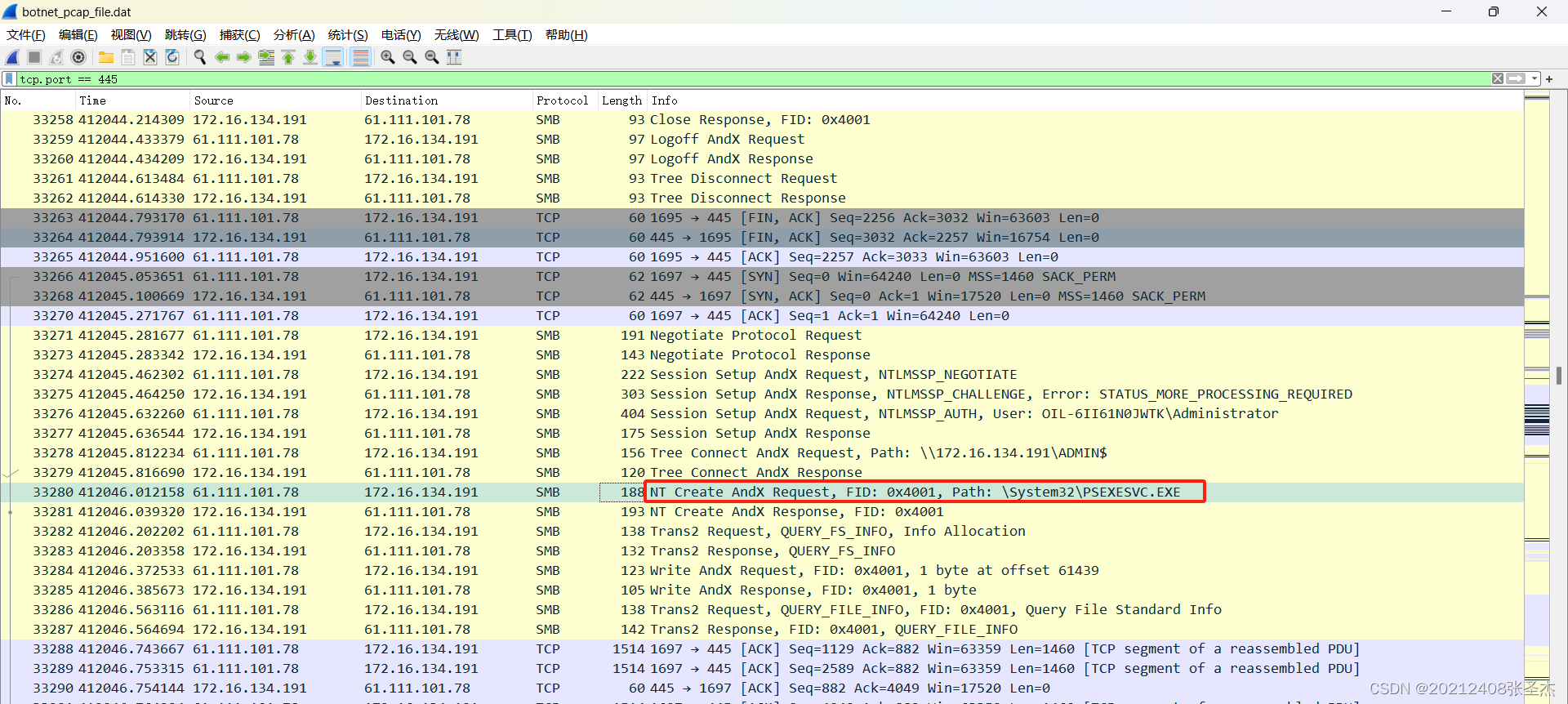Select packet 33276 NTLMSSP_AUTH session setup
Screen dimensions: 1568x704
(762, 414)
